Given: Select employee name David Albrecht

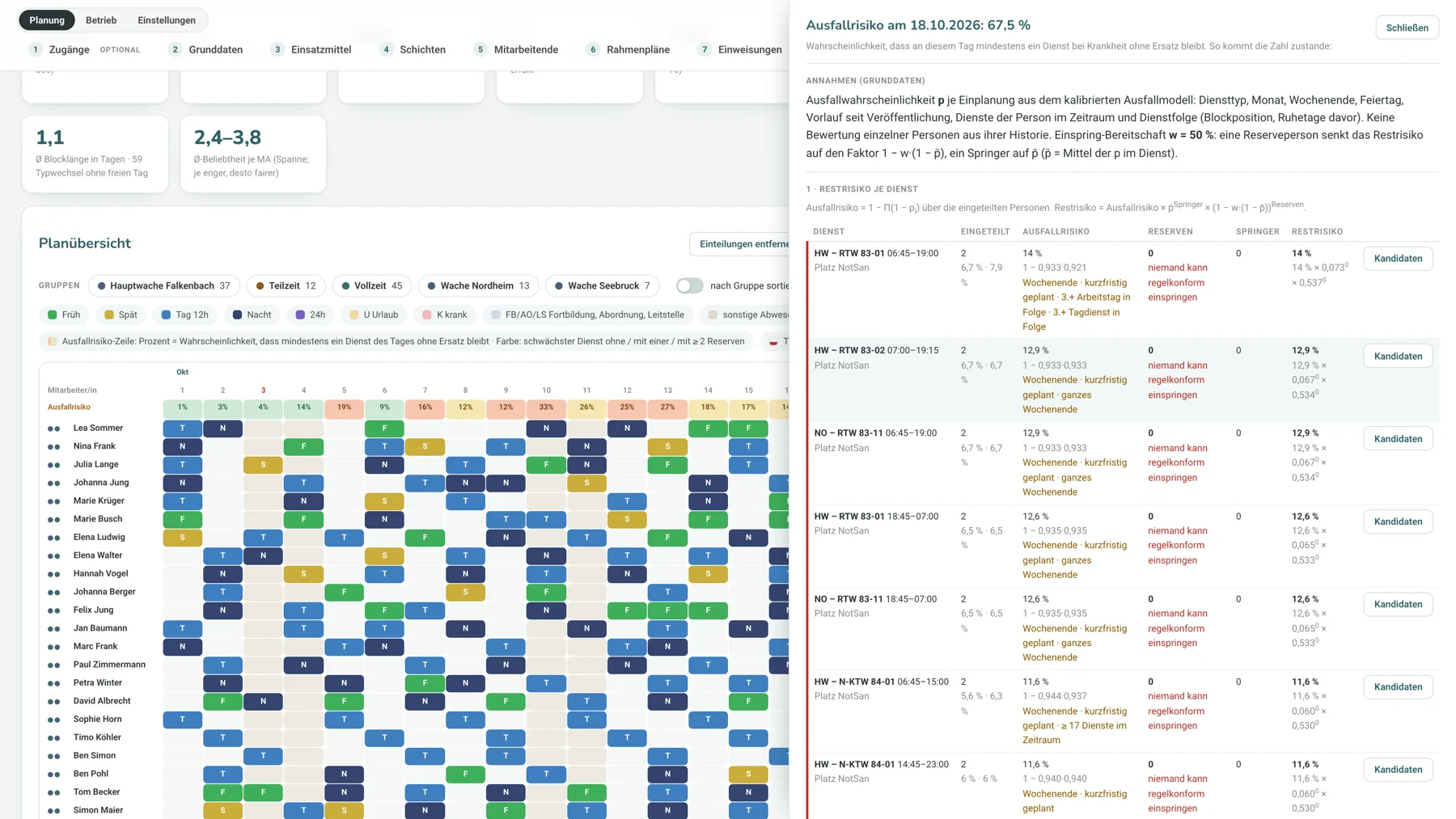Looking at the screenshot, I should tap(102, 701).
